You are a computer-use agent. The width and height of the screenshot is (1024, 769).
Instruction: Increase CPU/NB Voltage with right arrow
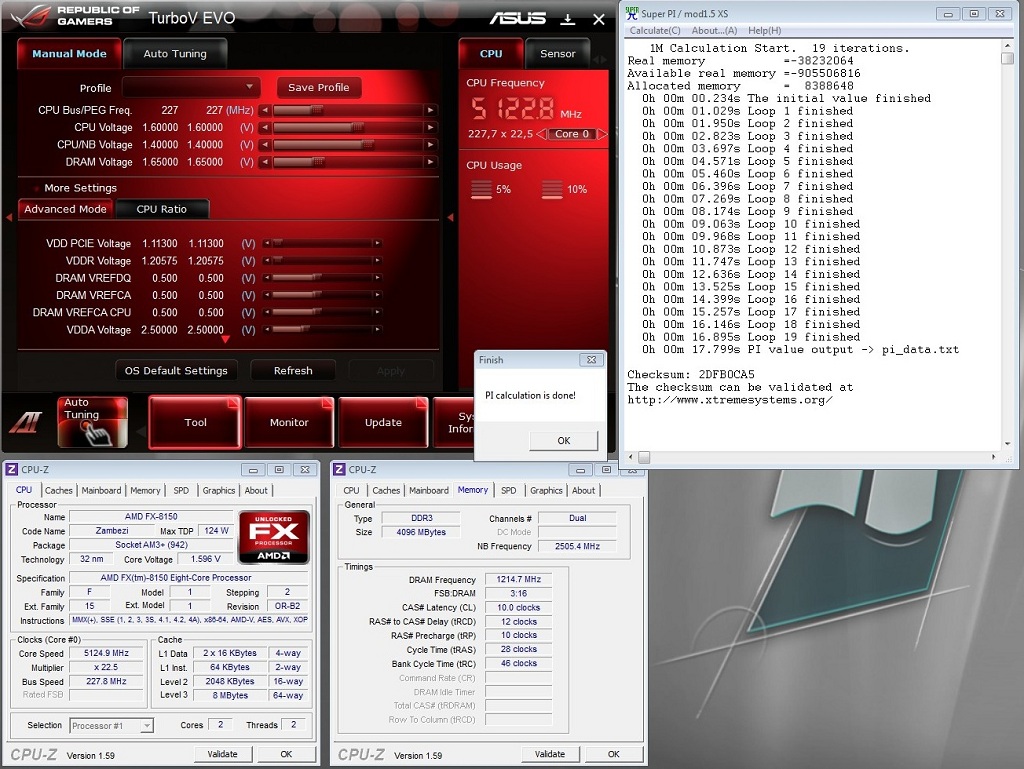tap(430, 144)
